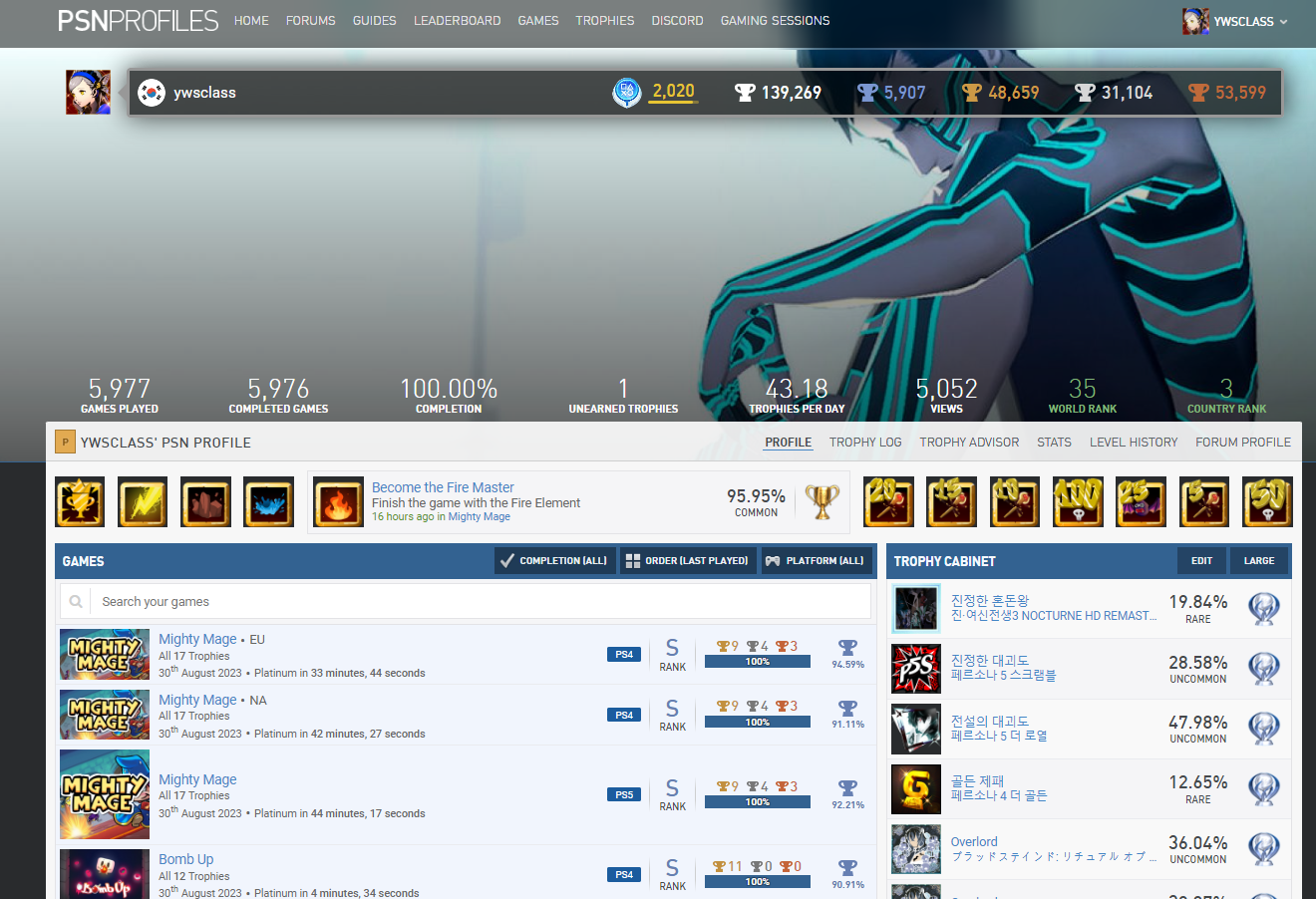Open the ywsclass avatar in the profile header

[x=88, y=92]
